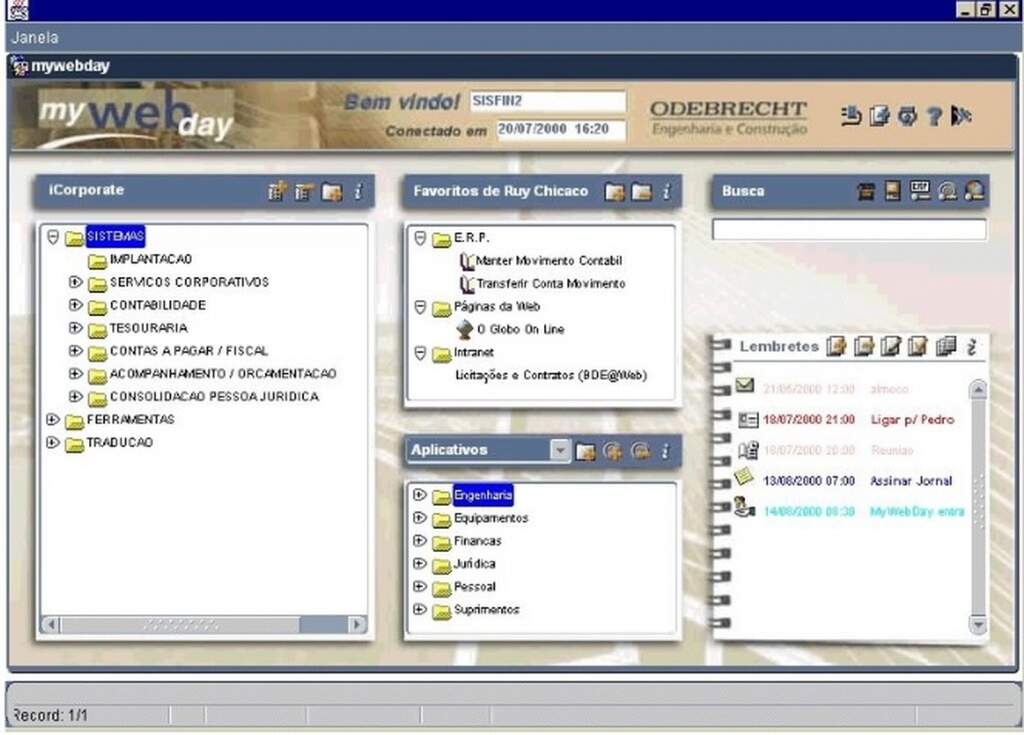Expand the CONTABILIDADE folder

click(x=75, y=305)
